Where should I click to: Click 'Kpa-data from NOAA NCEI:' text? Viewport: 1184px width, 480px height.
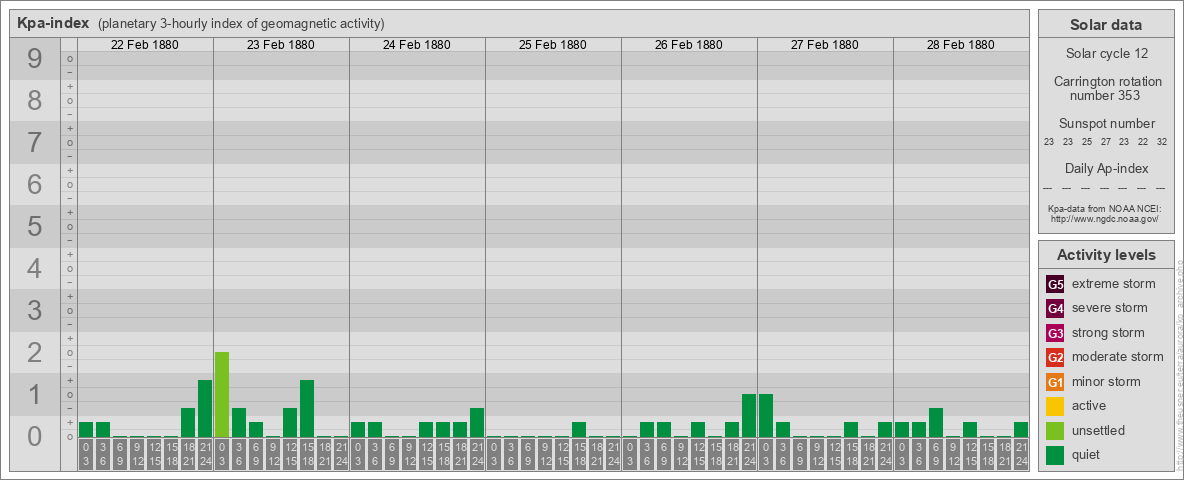pyautogui.click(x=1106, y=209)
